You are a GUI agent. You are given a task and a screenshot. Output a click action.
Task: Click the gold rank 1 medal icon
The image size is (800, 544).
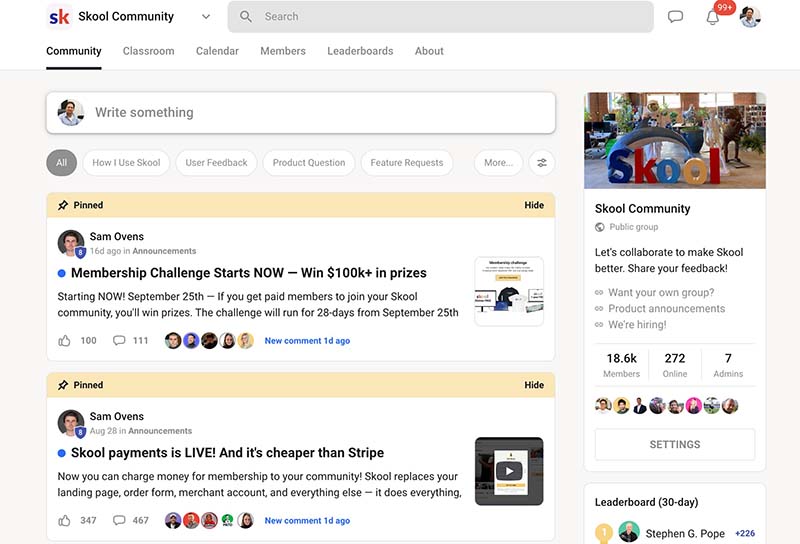click(604, 533)
